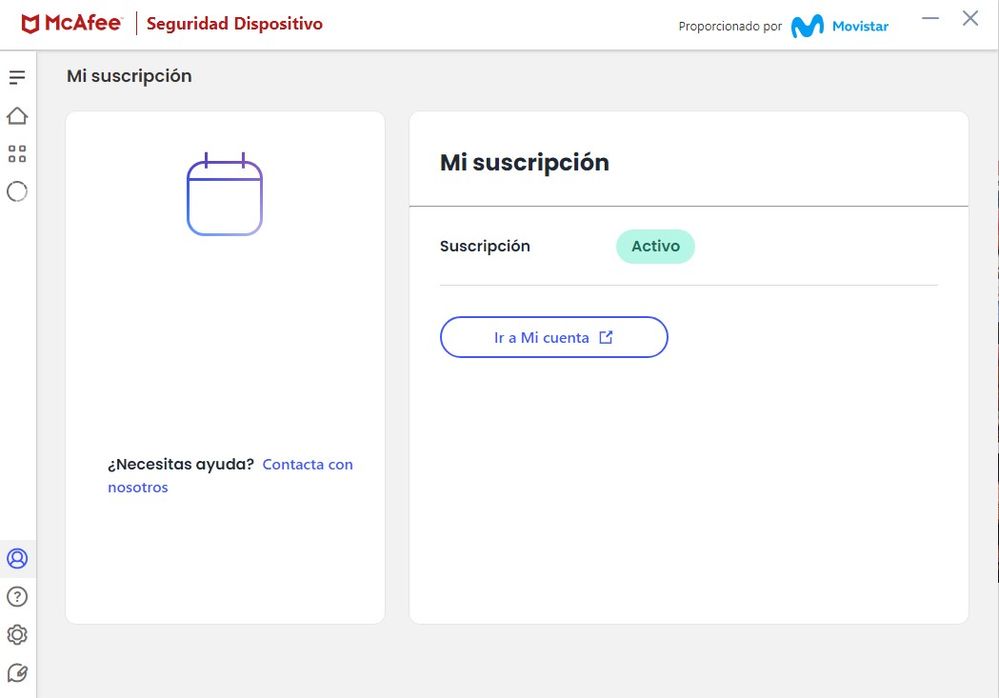Open the help question mark icon

[17, 597]
